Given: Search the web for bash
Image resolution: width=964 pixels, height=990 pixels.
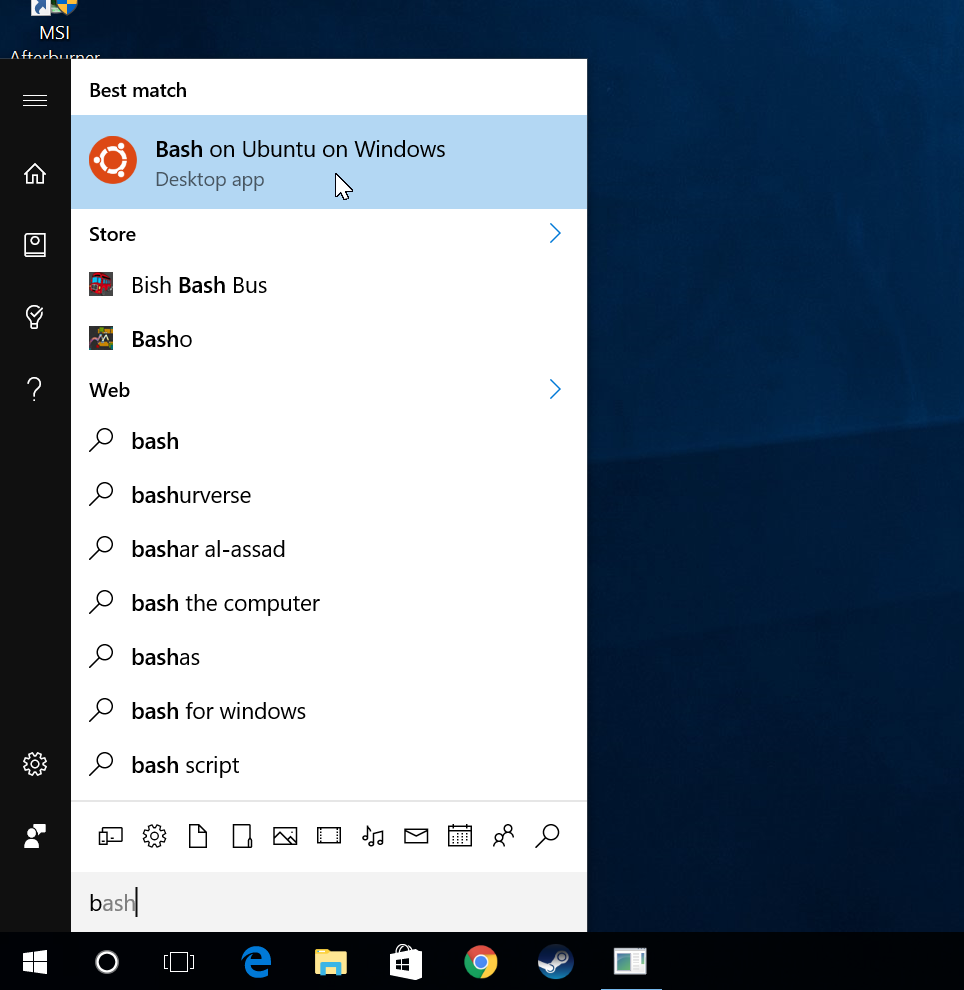Looking at the screenshot, I should tap(329, 441).
